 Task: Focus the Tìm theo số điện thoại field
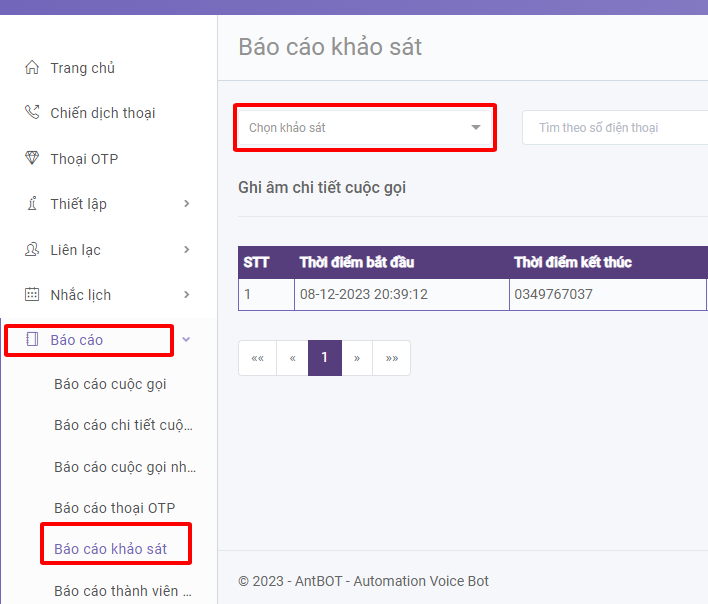(x=615, y=128)
